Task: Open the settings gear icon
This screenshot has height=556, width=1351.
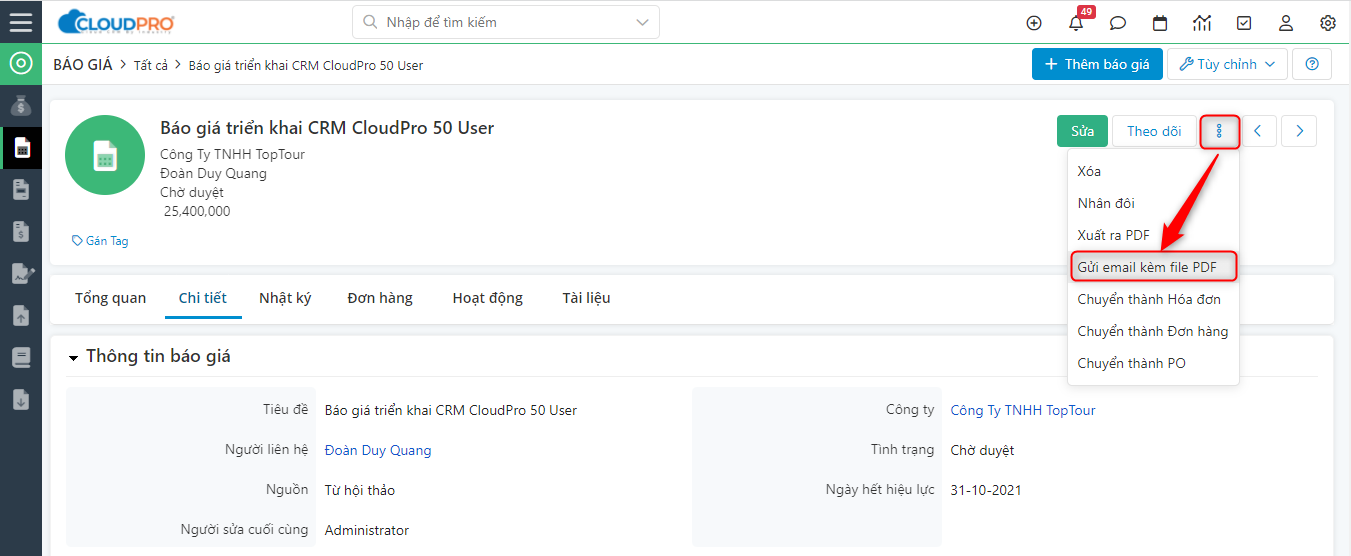Action: point(1328,23)
